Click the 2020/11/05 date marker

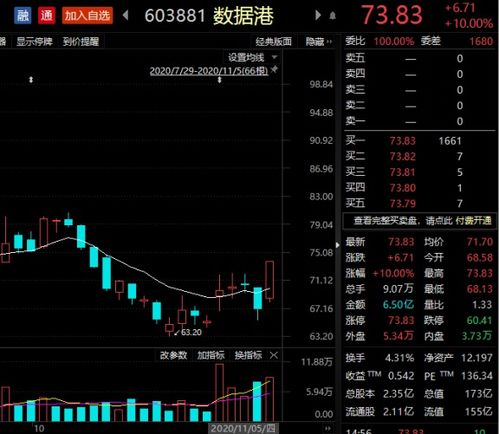[x=243, y=429]
